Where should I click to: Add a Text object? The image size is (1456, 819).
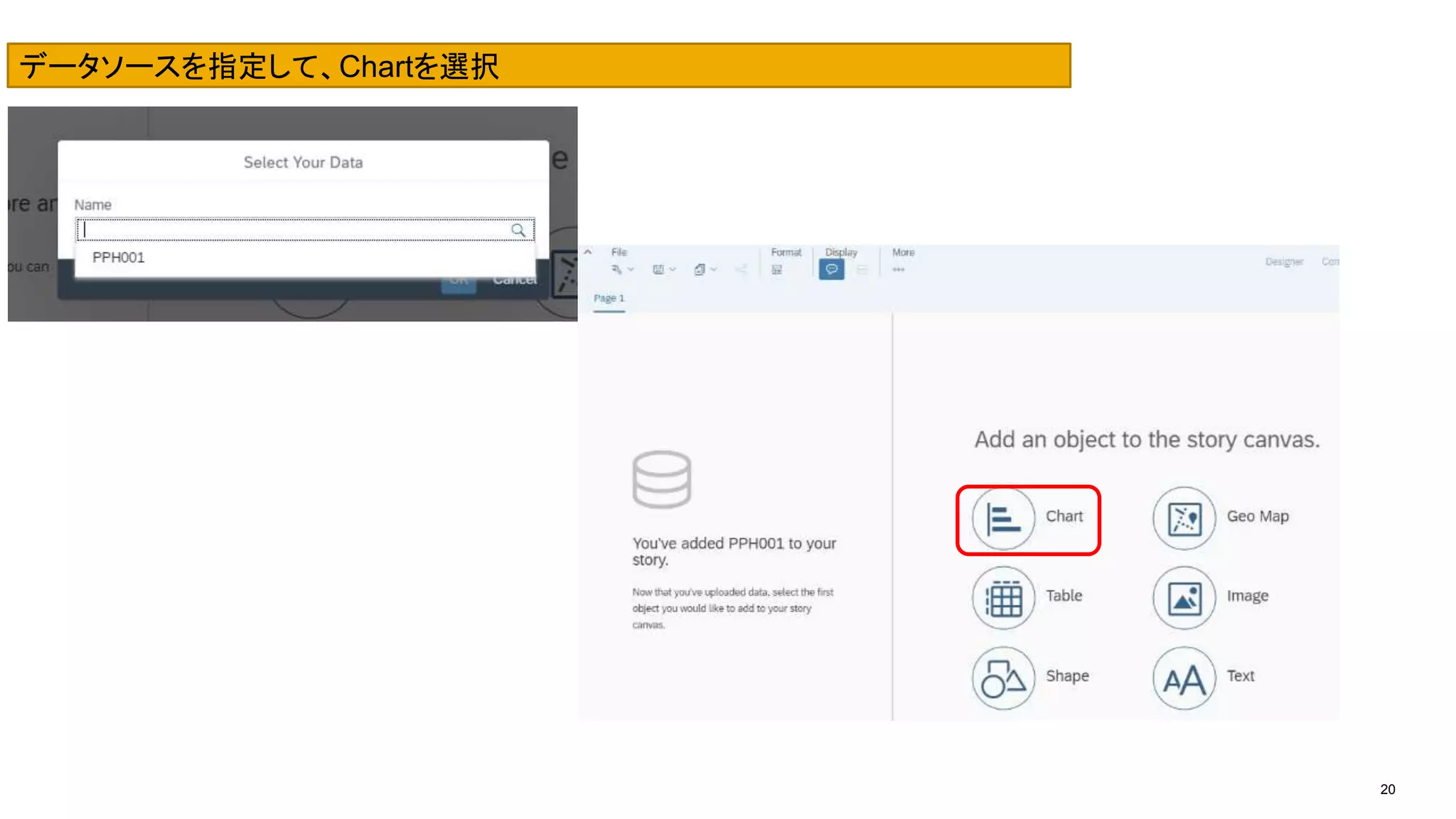click(x=1184, y=678)
